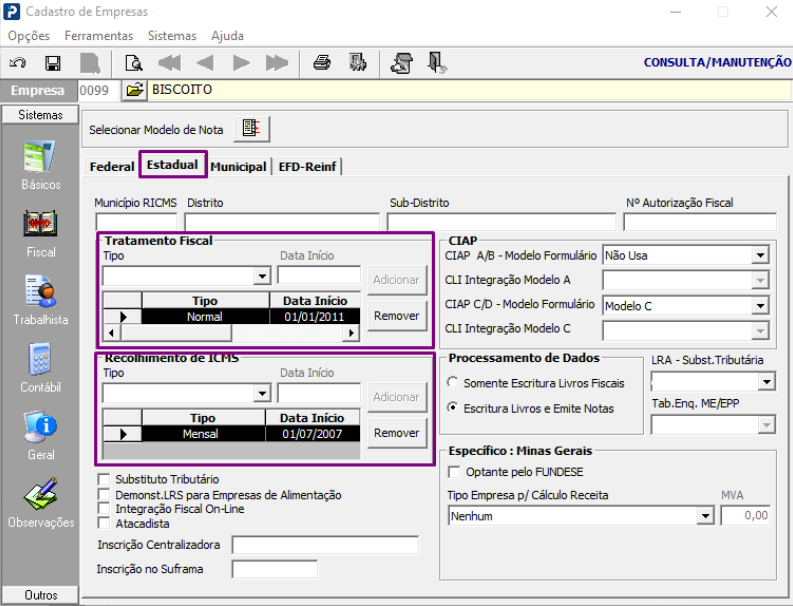793x606 pixels.
Task: Click the Observações sidebar icon
Action: click(40, 500)
